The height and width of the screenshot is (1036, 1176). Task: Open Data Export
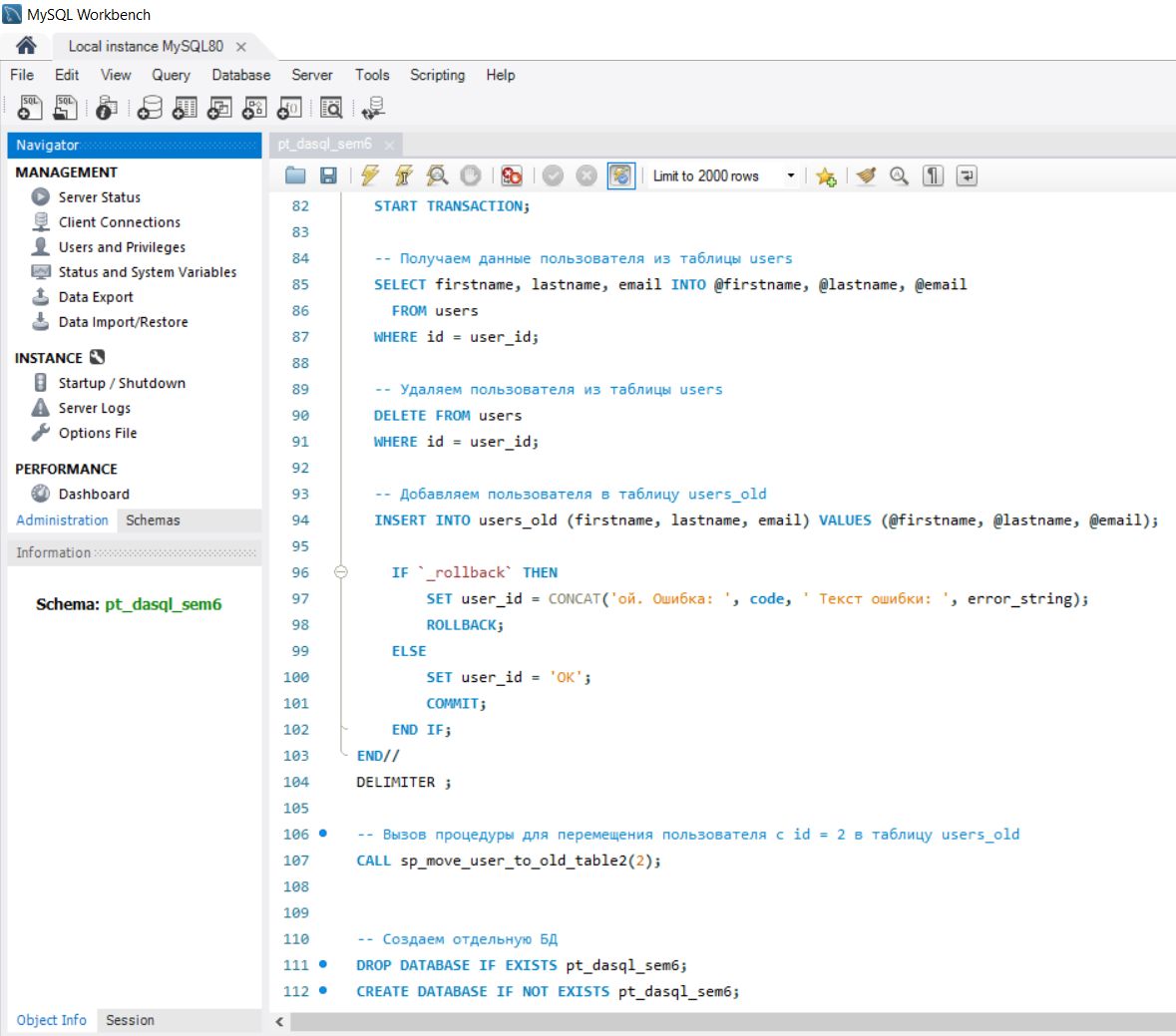pyautogui.click(x=95, y=297)
